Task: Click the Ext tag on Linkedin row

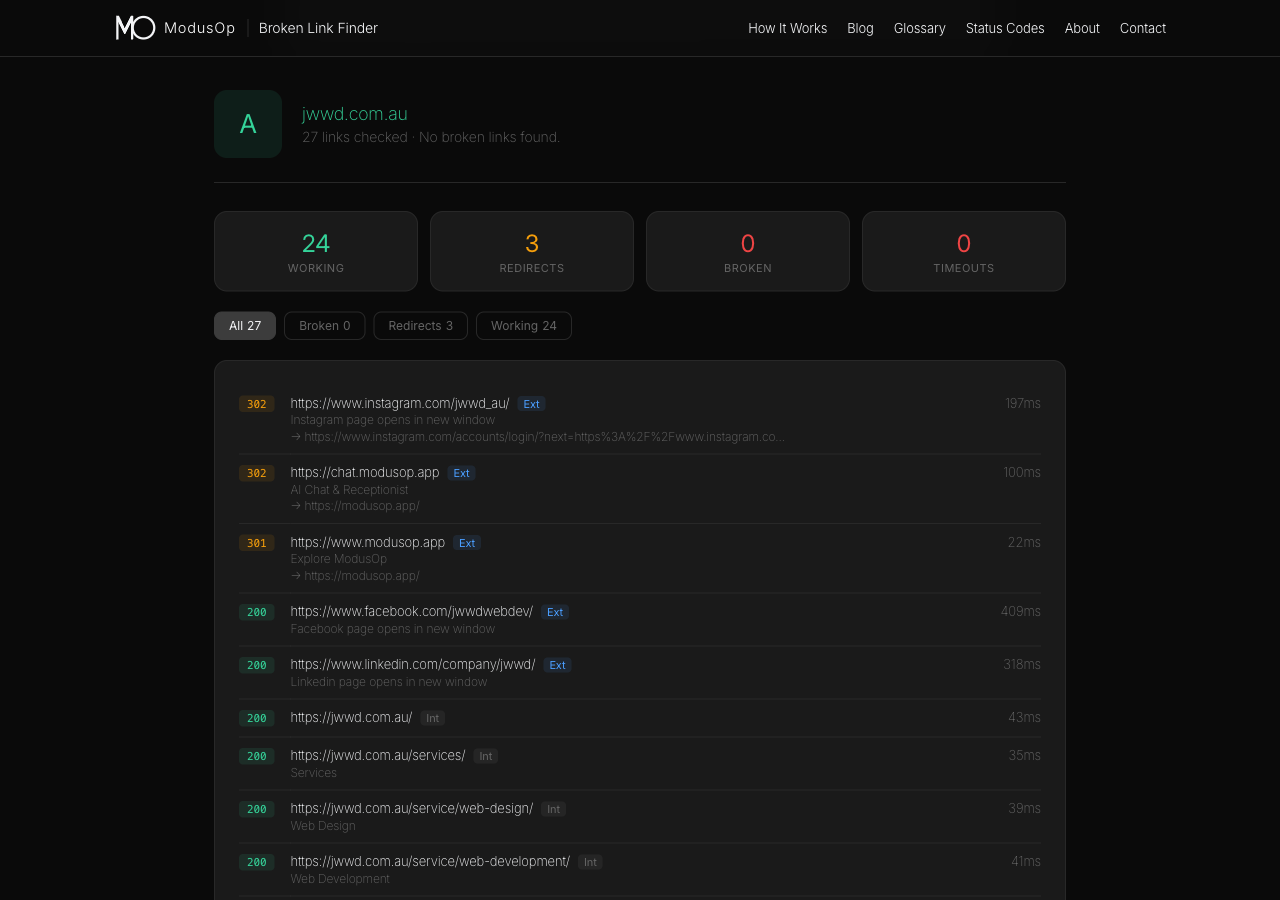Action: pyautogui.click(x=558, y=665)
